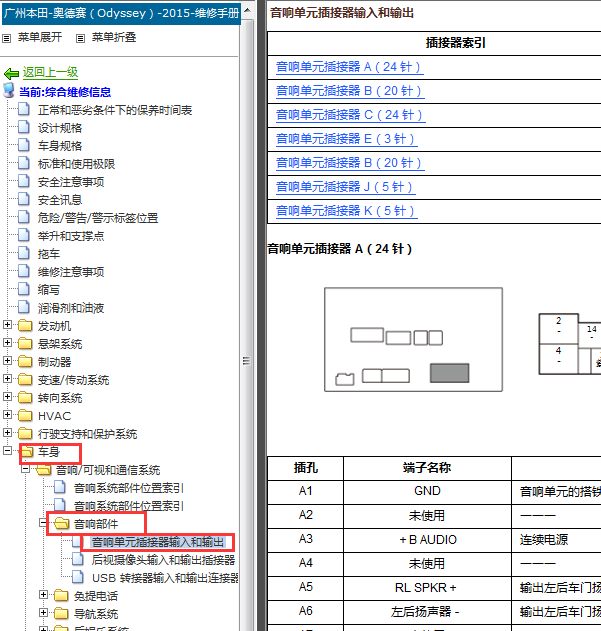Select 正常和恶劣条件下的保养时间表 in tree
This screenshot has width=601, height=631.
pyautogui.click(x=115, y=110)
